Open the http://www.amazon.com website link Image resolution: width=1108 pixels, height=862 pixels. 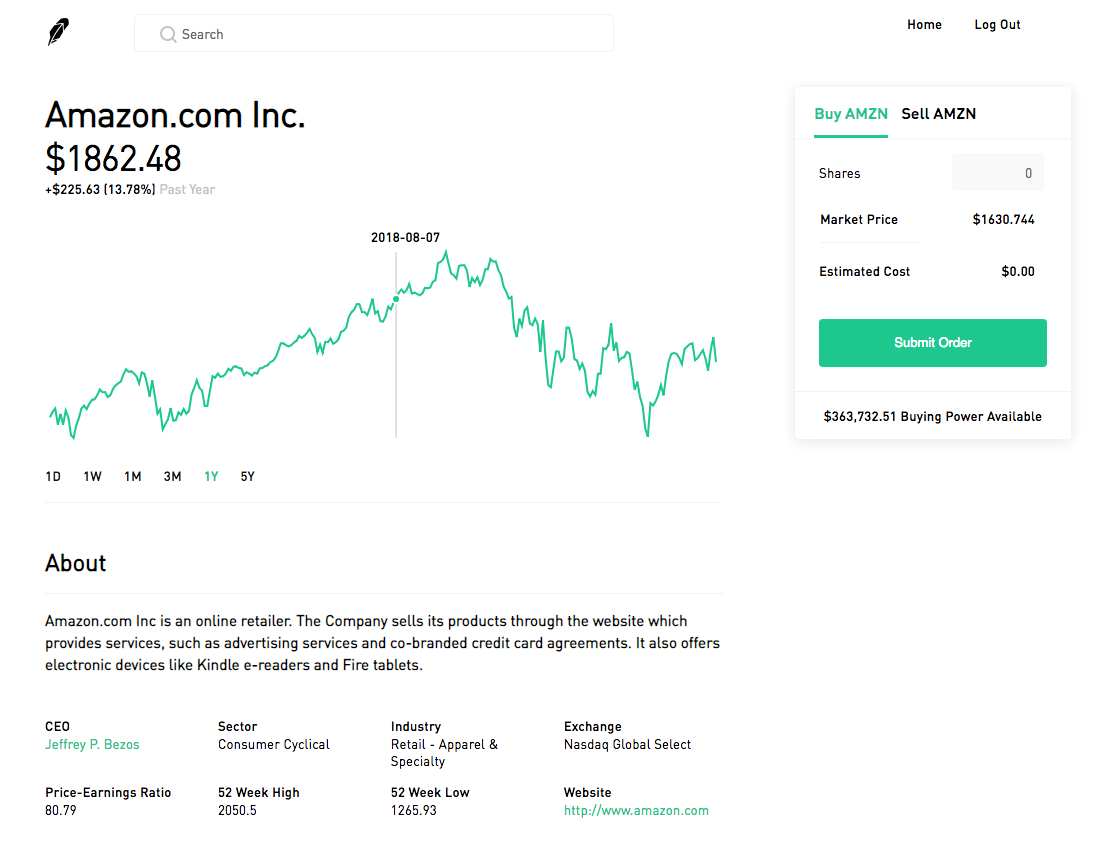coord(636,811)
